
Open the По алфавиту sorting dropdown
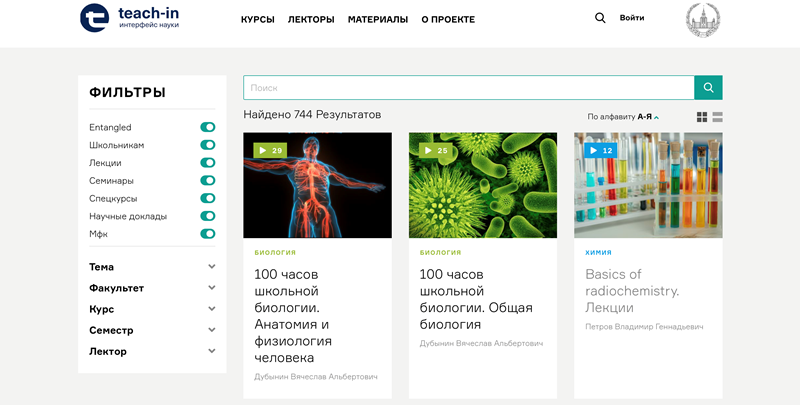click(x=623, y=117)
